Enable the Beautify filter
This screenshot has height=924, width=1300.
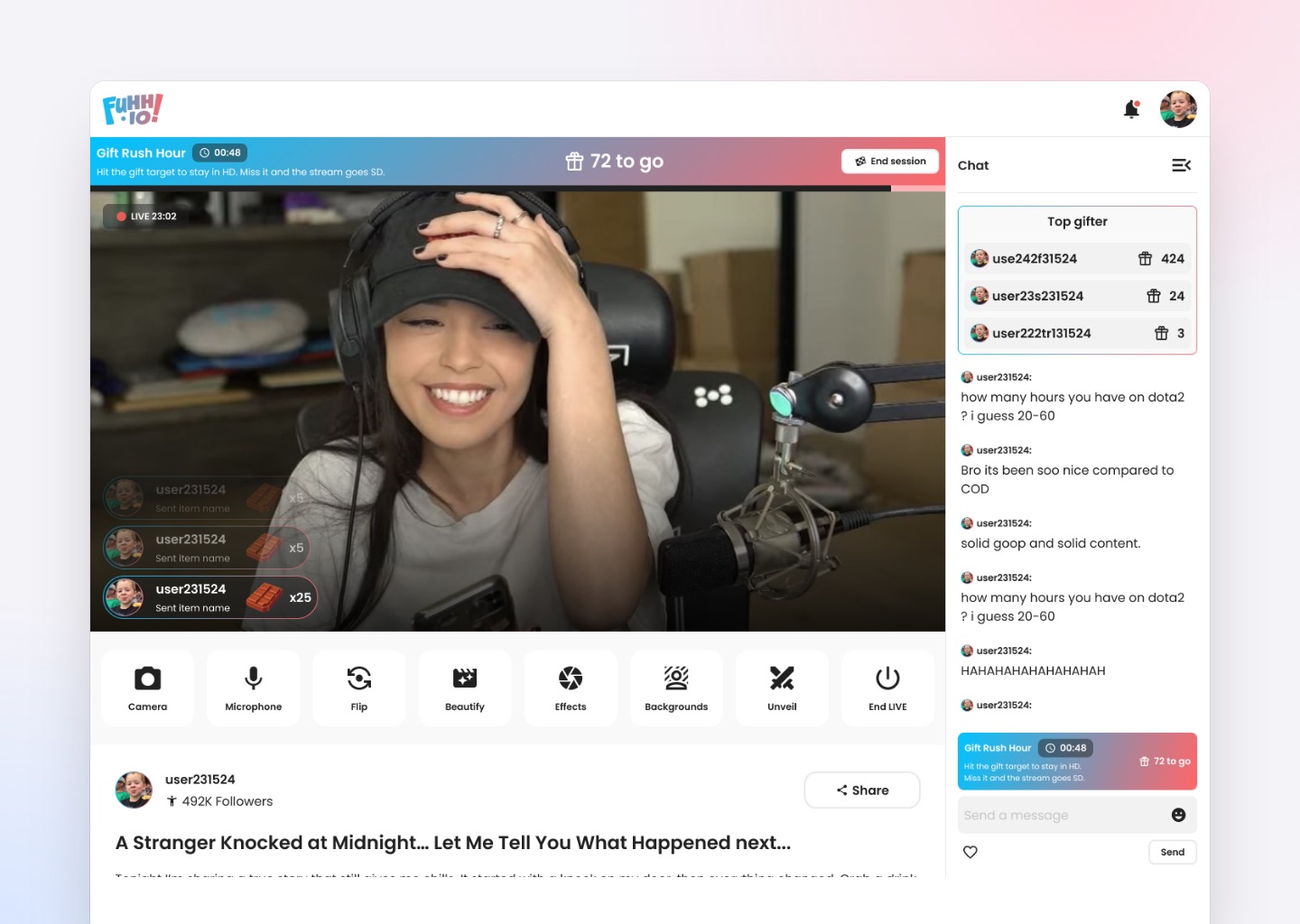(x=465, y=688)
